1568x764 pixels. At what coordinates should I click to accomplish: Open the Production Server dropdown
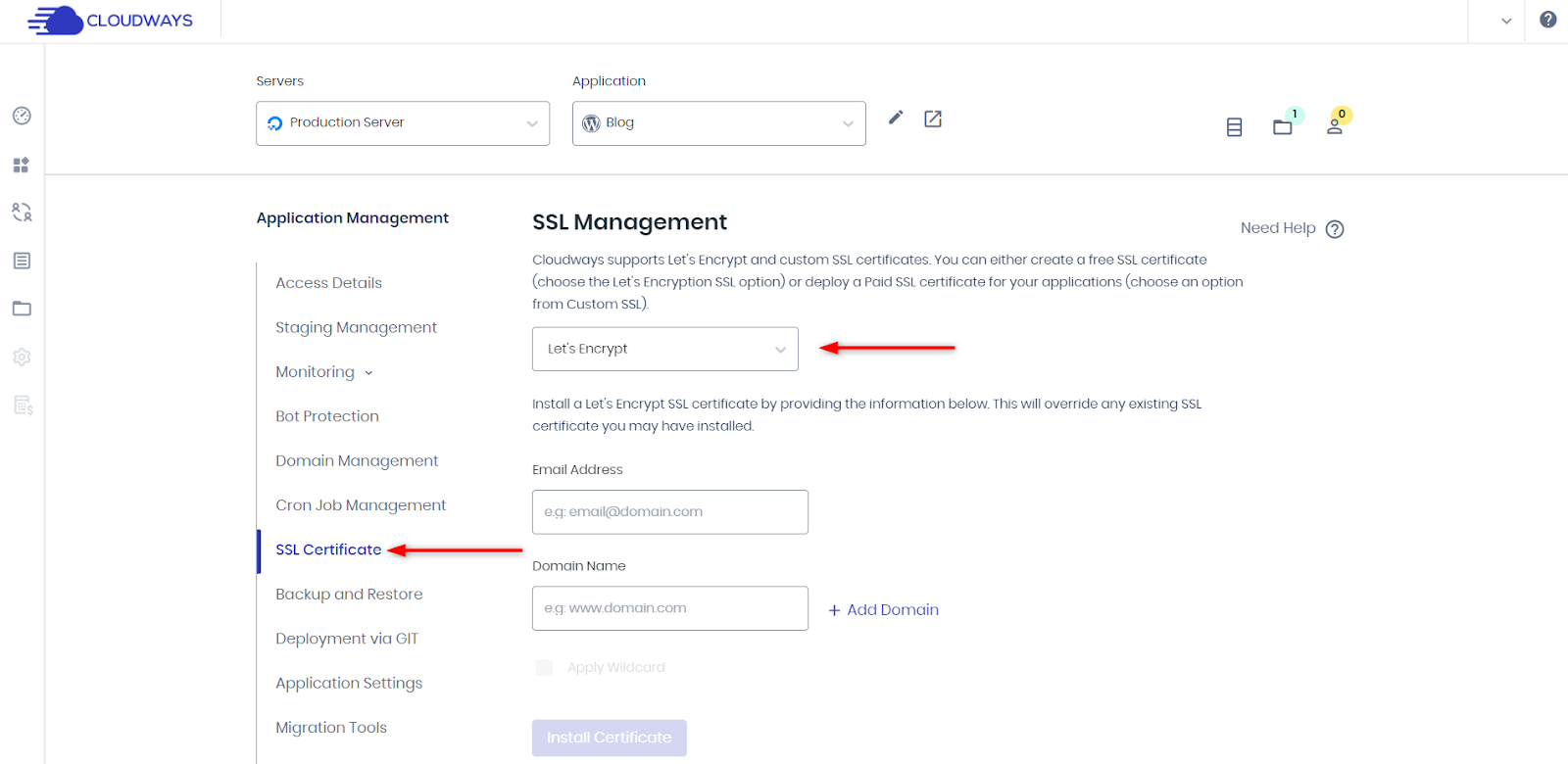tap(403, 123)
